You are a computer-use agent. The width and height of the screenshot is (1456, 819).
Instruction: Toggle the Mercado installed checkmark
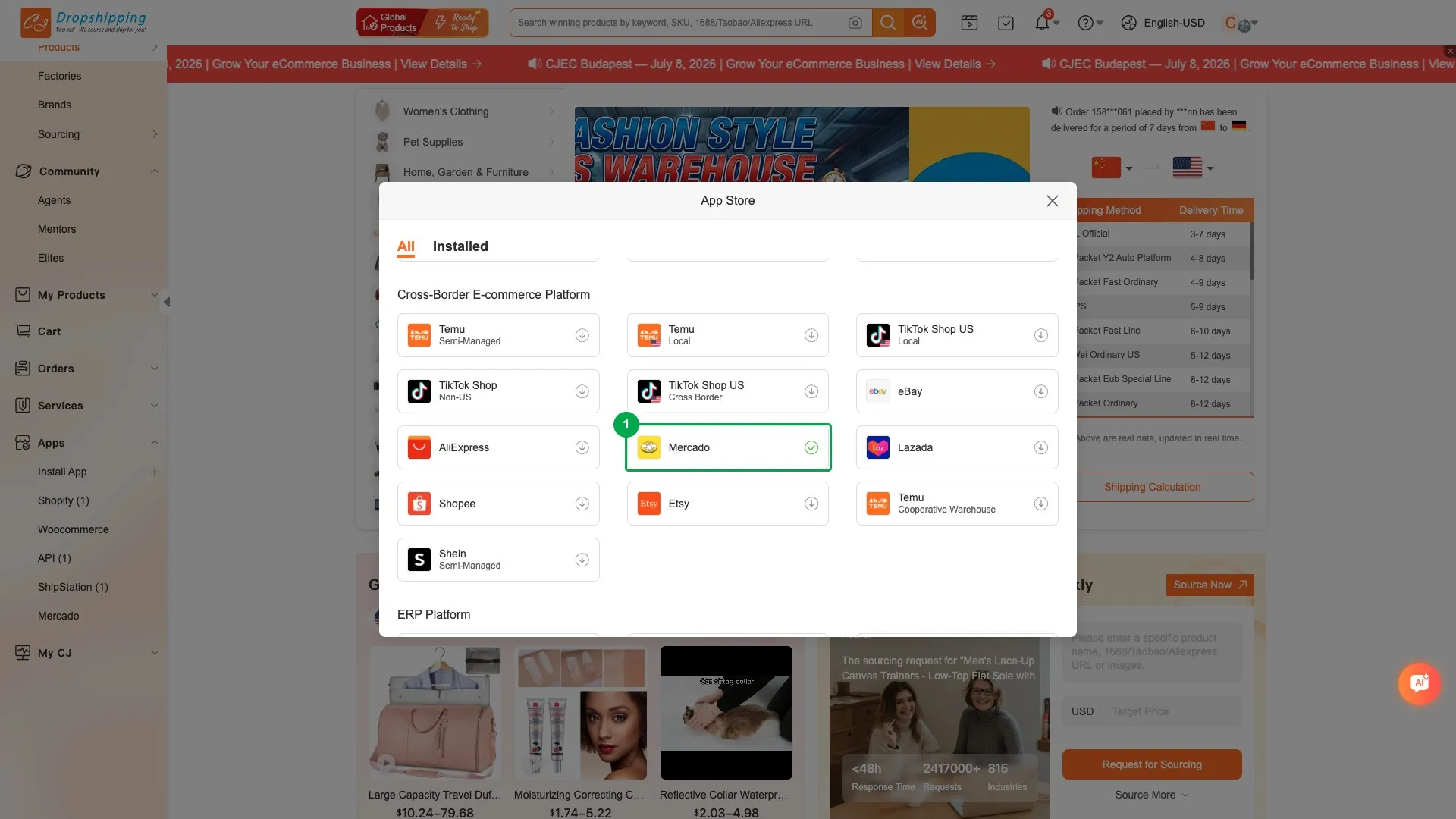811,447
